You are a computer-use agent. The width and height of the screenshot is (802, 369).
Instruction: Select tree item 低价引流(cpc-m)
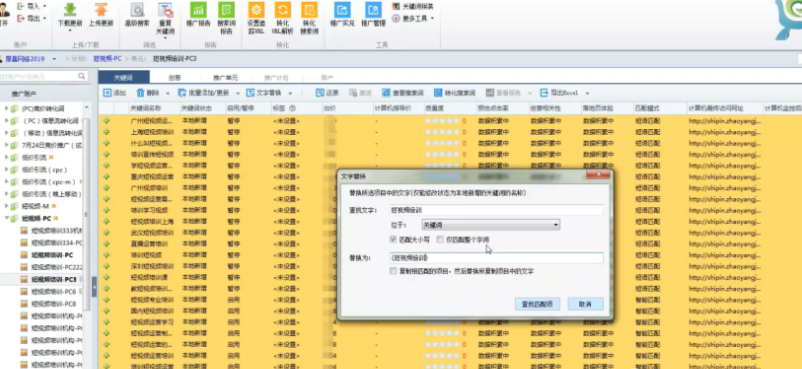tap(49, 182)
